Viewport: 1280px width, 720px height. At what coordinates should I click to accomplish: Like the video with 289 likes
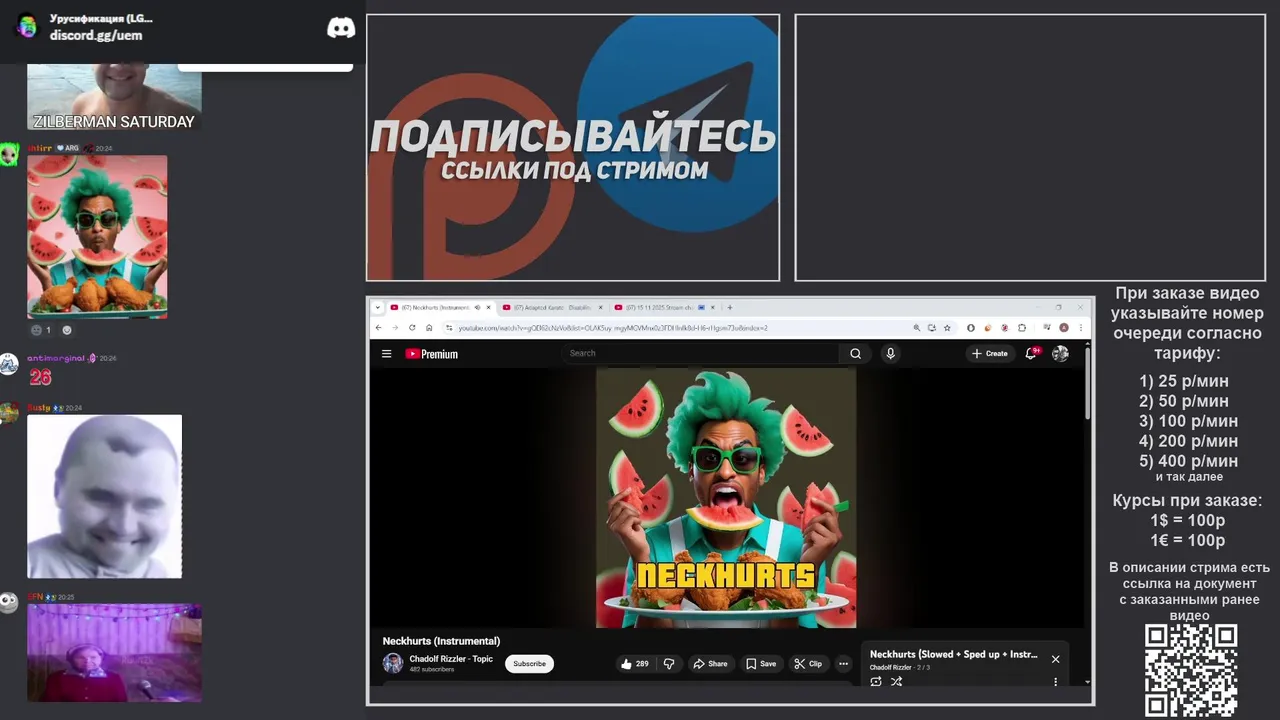point(634,663)
